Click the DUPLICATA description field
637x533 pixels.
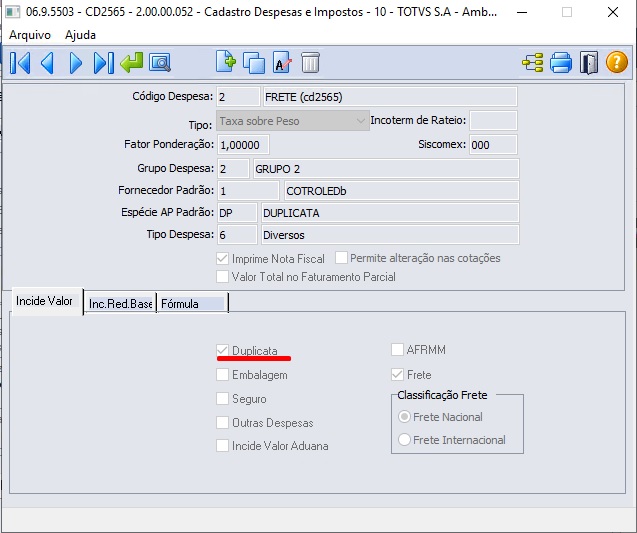tap(390, 213)
